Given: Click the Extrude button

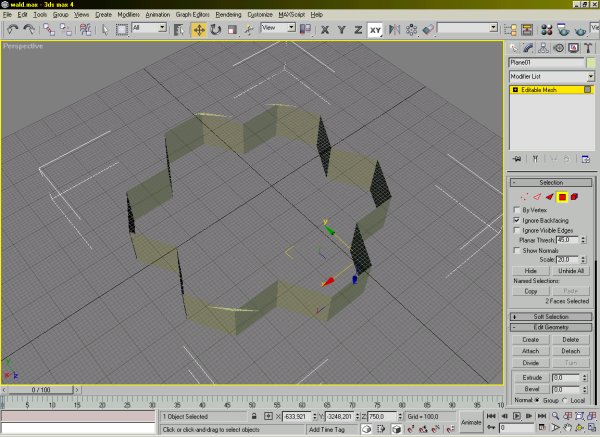Looking at the screenshot, I should click(530, 378).
